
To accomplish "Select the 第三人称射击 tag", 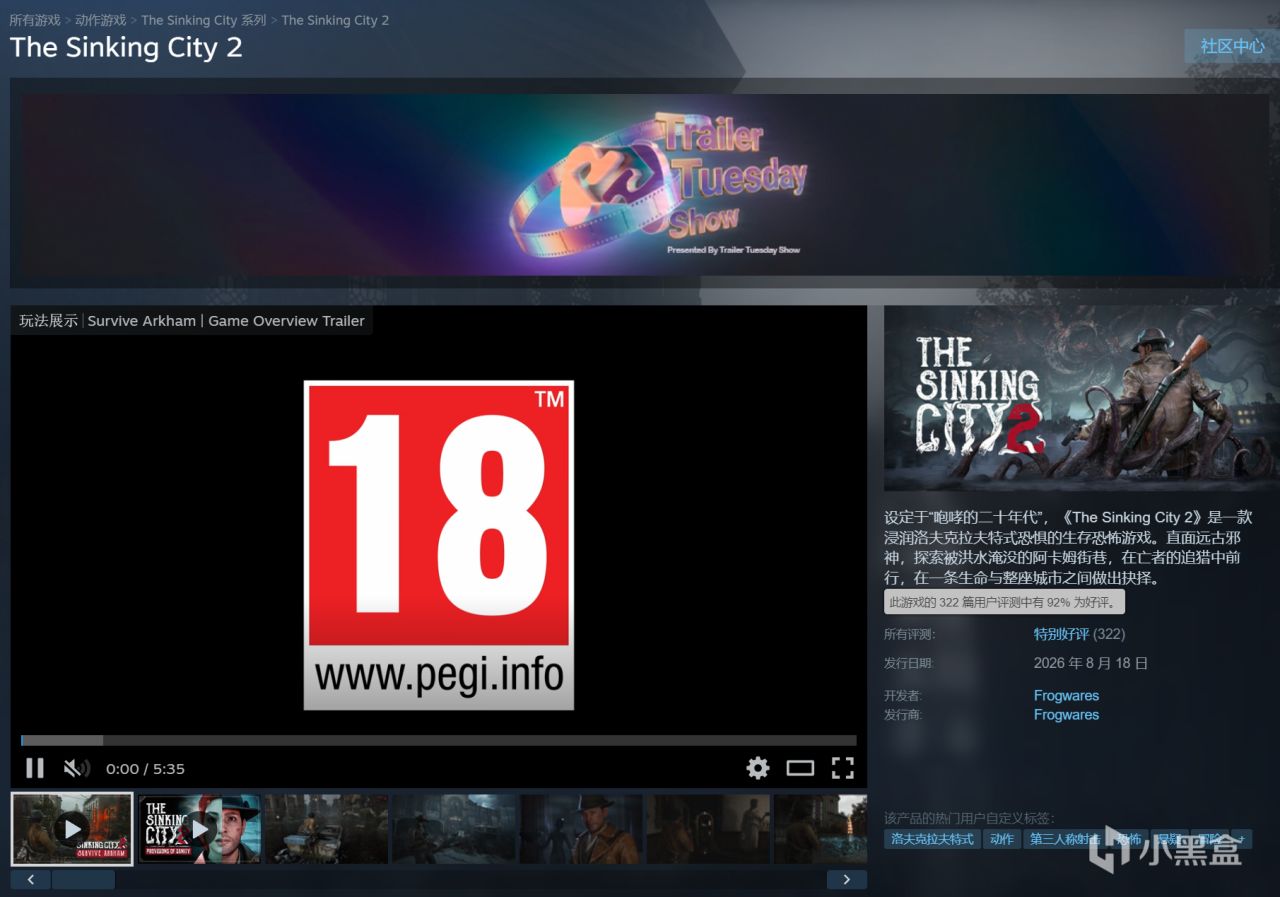I will [1063, 839].
